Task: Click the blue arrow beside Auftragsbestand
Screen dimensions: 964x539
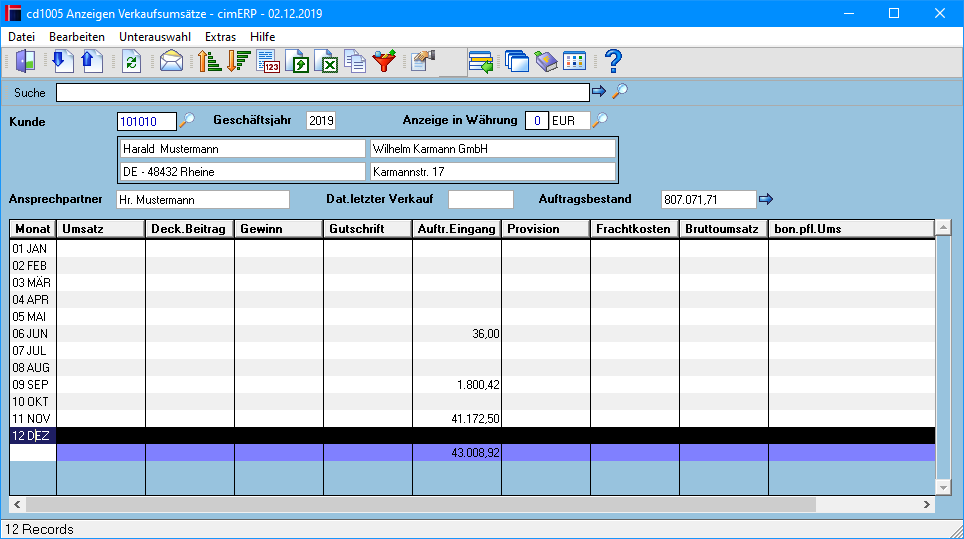Action: point(766,199)
